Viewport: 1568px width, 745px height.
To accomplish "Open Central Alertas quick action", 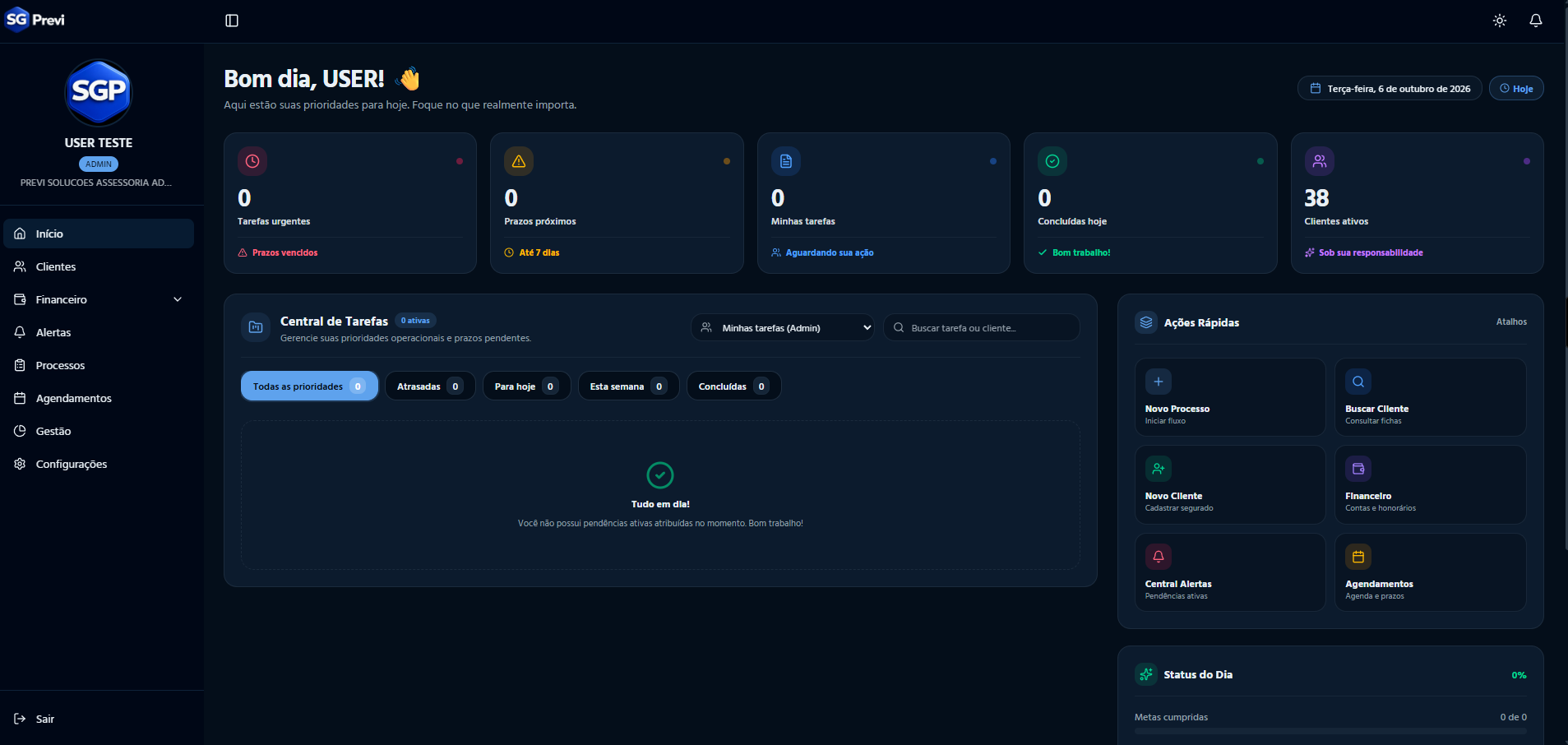I will (1230, 572).
